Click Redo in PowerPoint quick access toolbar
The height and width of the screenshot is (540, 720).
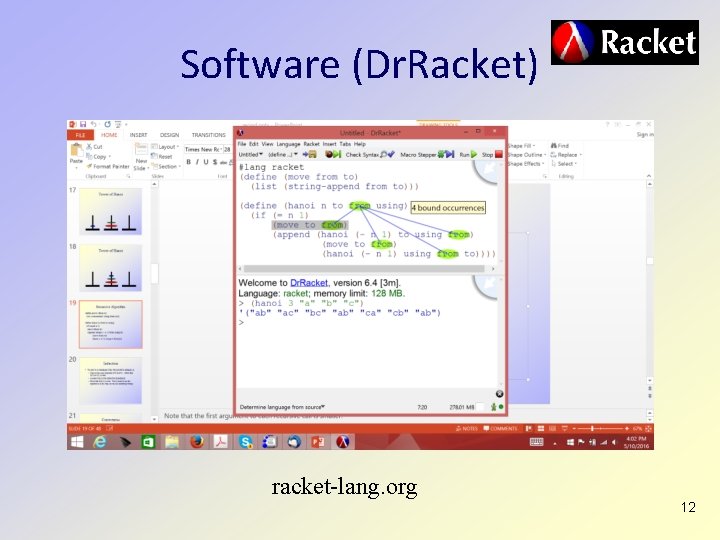107,124
